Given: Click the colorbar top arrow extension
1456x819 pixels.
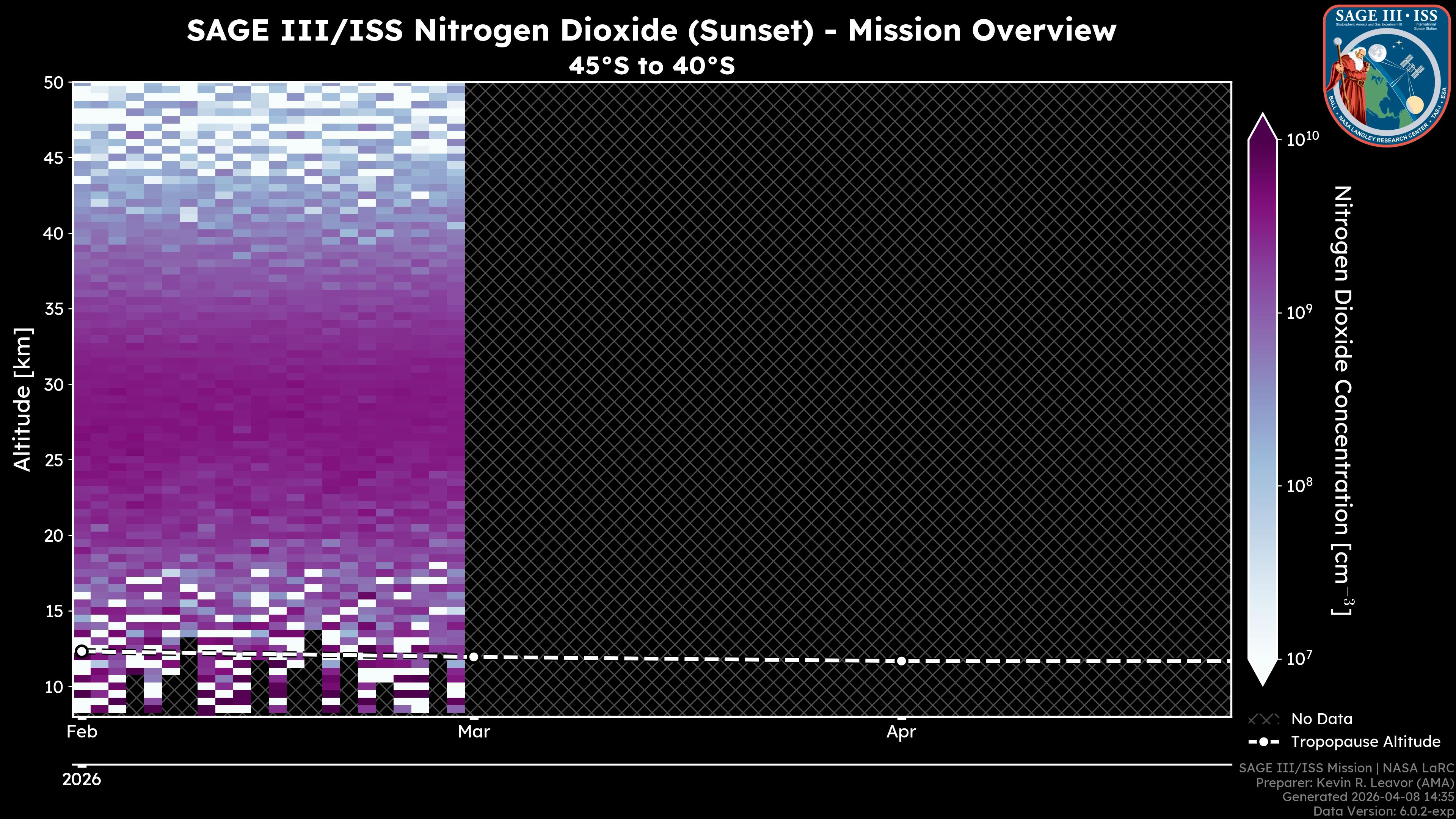Looking at the screenshot, I should point(1262,128).
